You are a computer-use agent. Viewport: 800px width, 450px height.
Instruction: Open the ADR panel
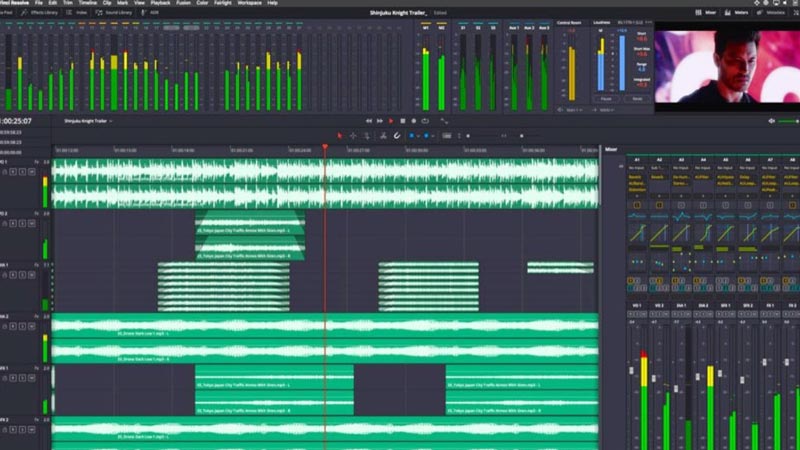click(x=154, y=12)
